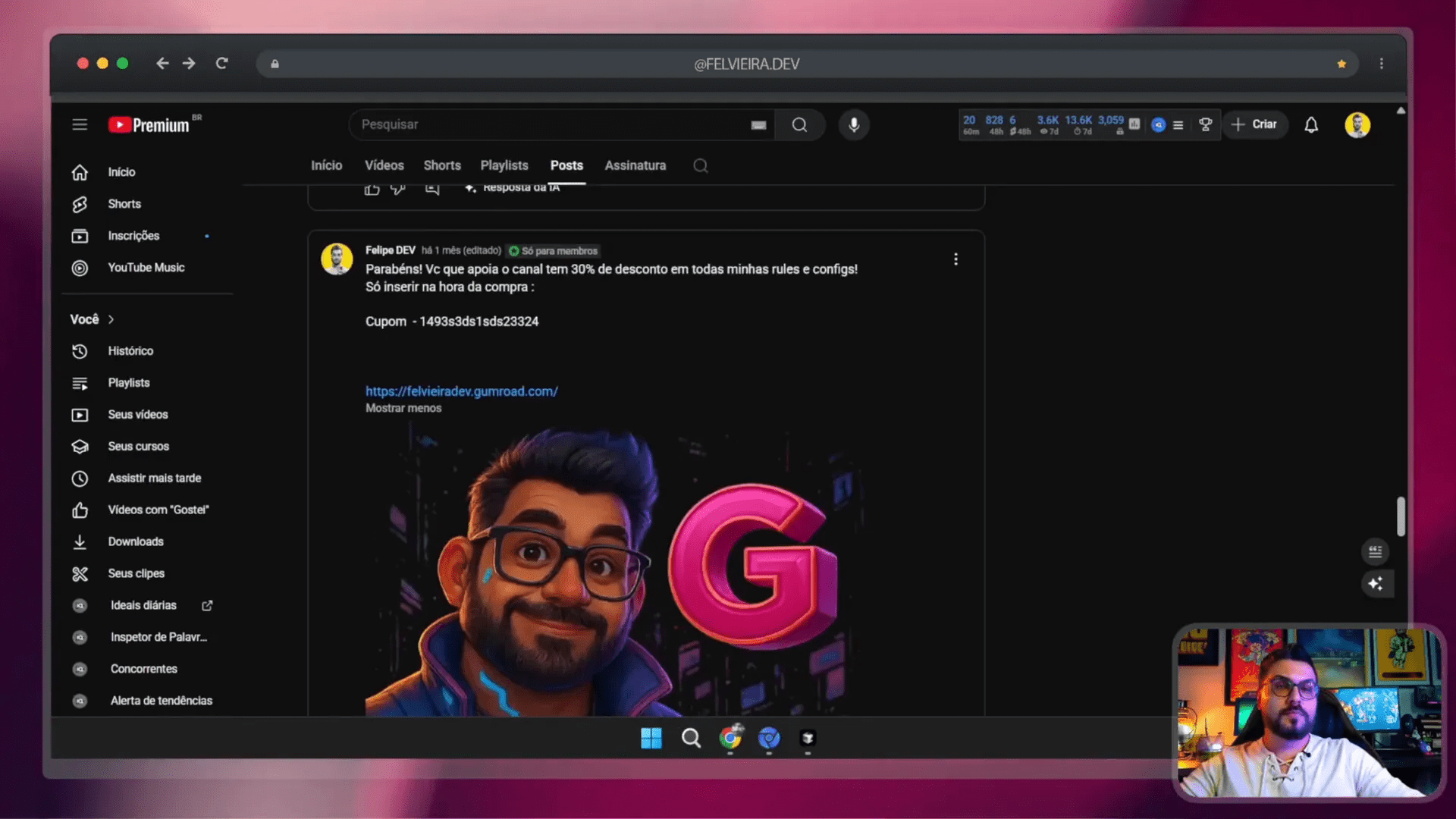
Task: Click the page vertical scrollbar thumb
Action: click(x=1401, y=516)
